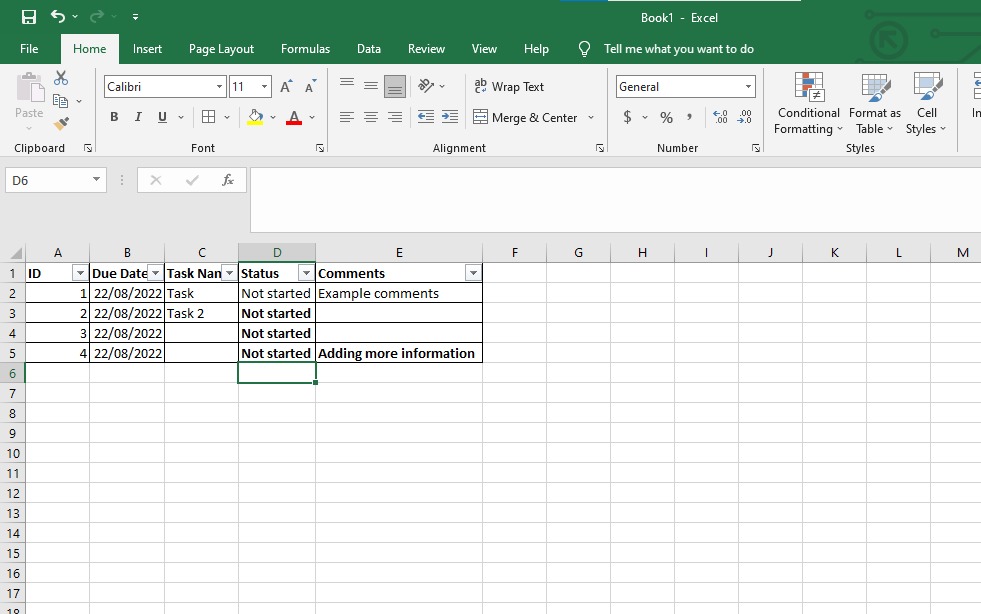Toggle Wrap Text option

[510, 87]
